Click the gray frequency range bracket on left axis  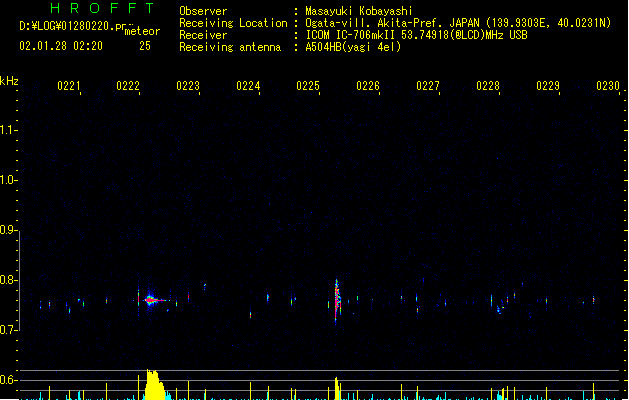[20, 281]
